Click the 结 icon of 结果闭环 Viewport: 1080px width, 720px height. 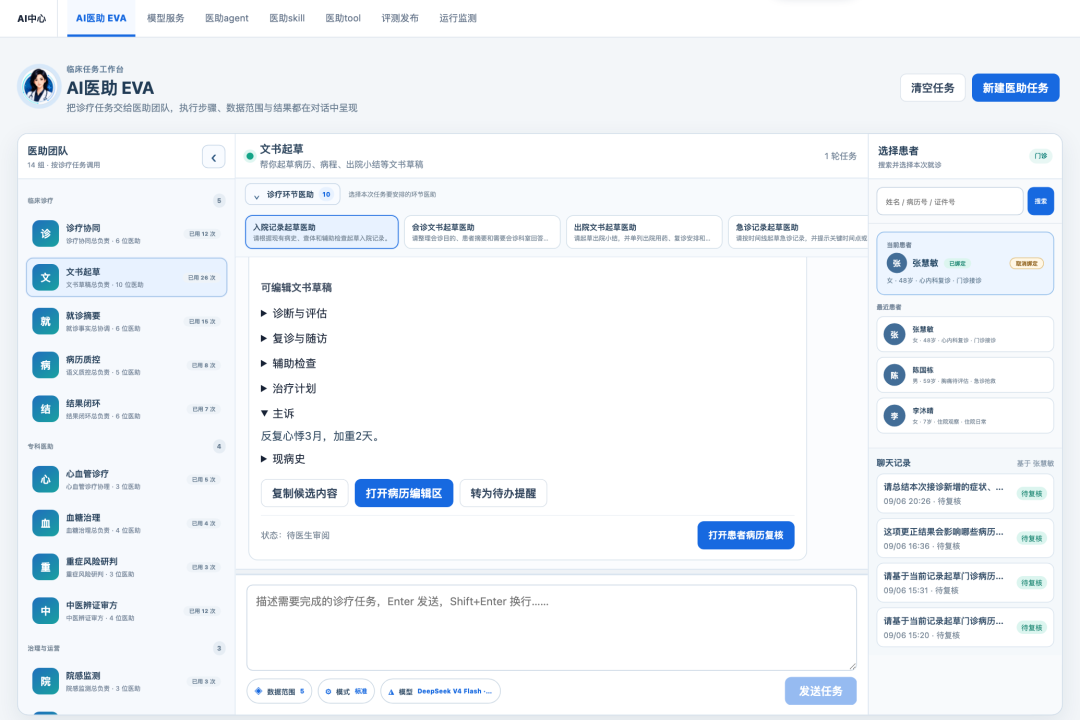45,409
